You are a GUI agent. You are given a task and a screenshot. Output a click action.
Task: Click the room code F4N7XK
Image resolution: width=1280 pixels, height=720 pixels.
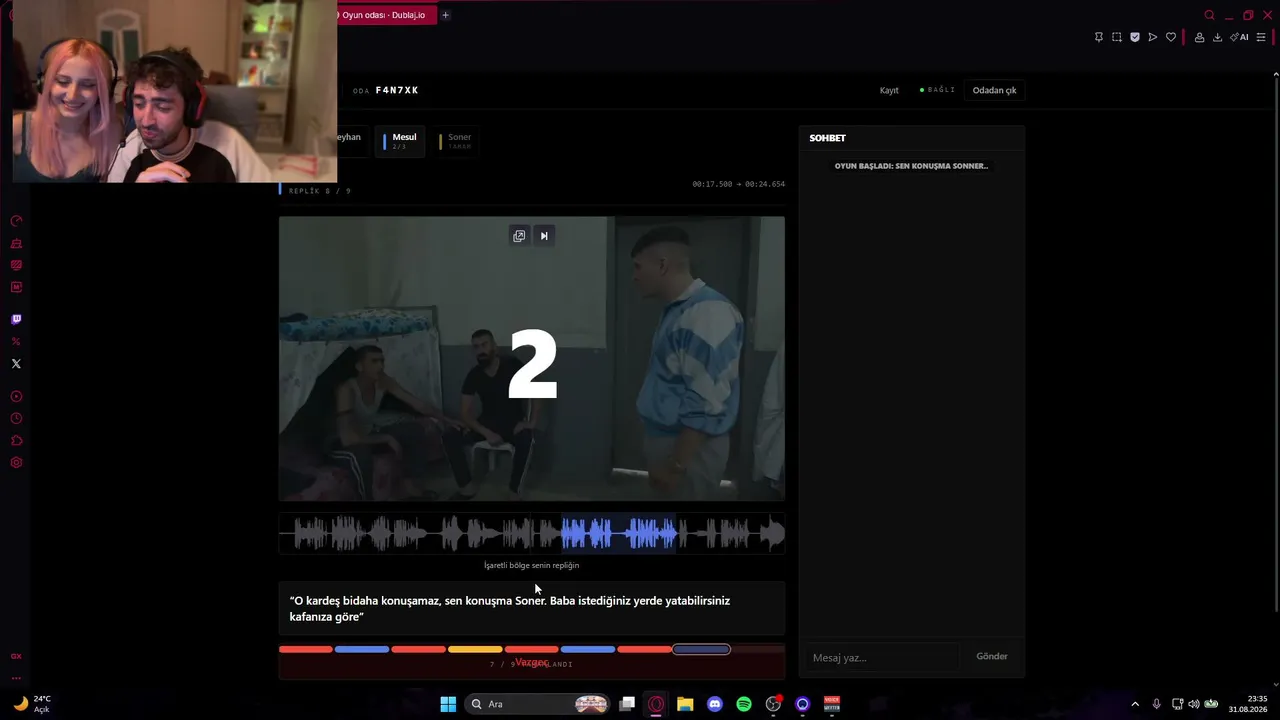click(397, 90)
